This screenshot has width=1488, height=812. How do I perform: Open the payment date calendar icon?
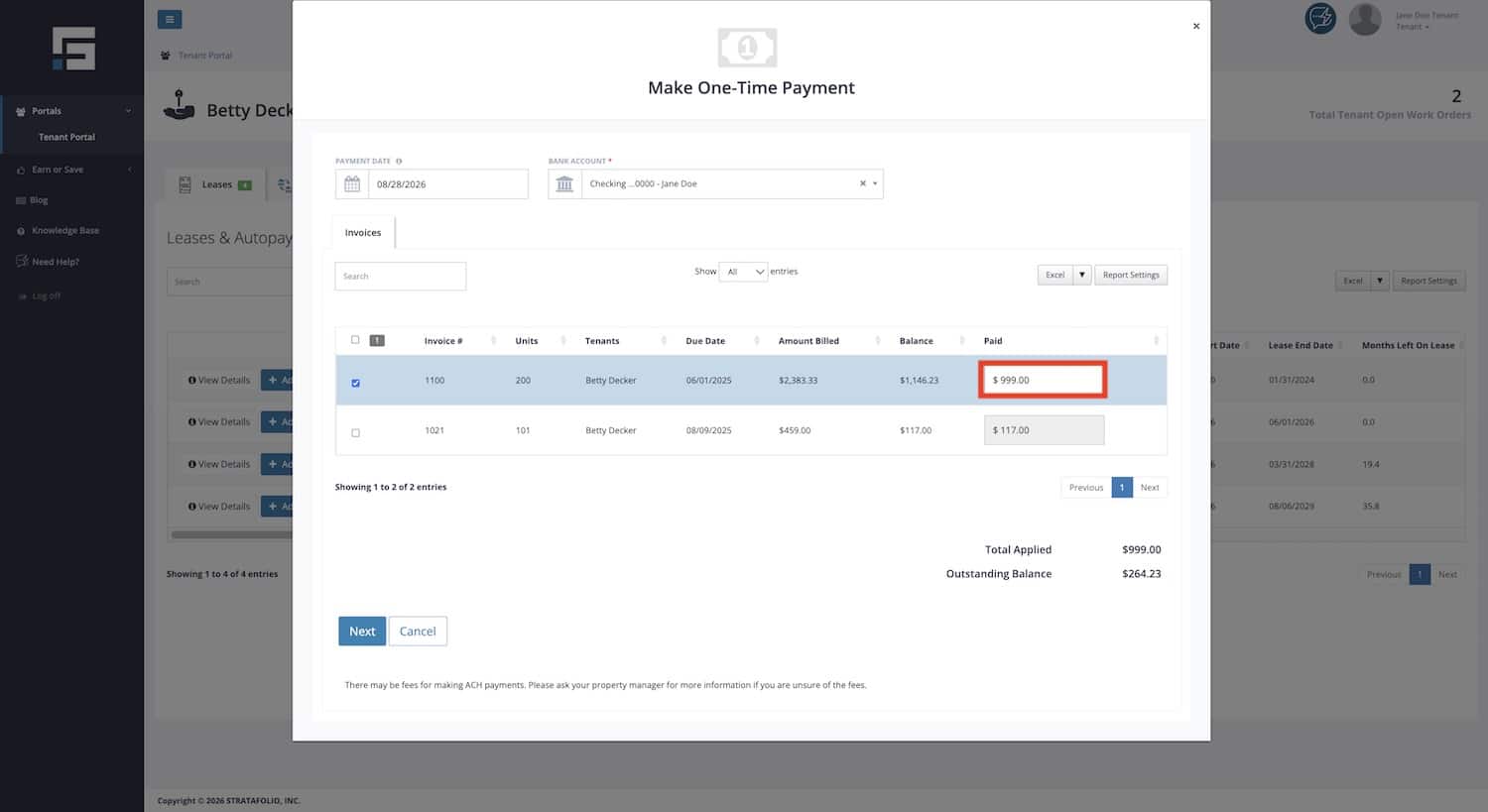click(352, 184)
